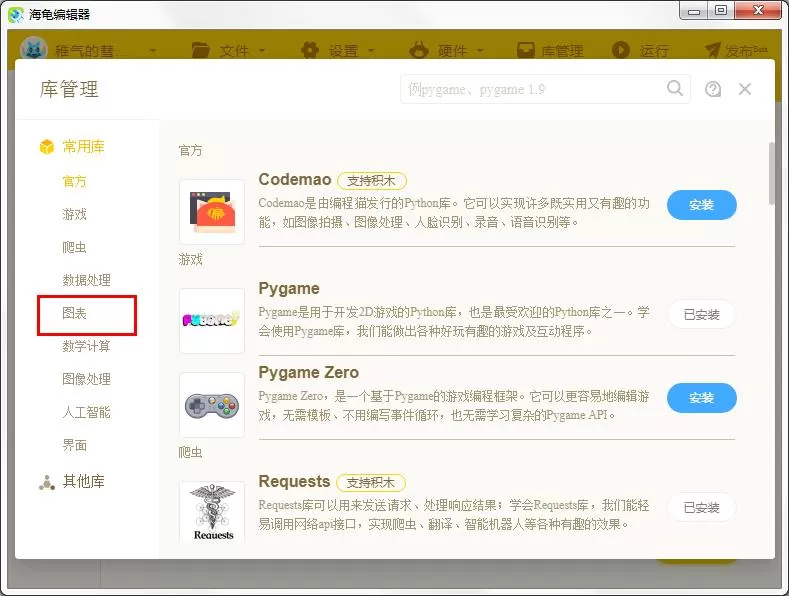Click the 官方 section heading in list

191,151
